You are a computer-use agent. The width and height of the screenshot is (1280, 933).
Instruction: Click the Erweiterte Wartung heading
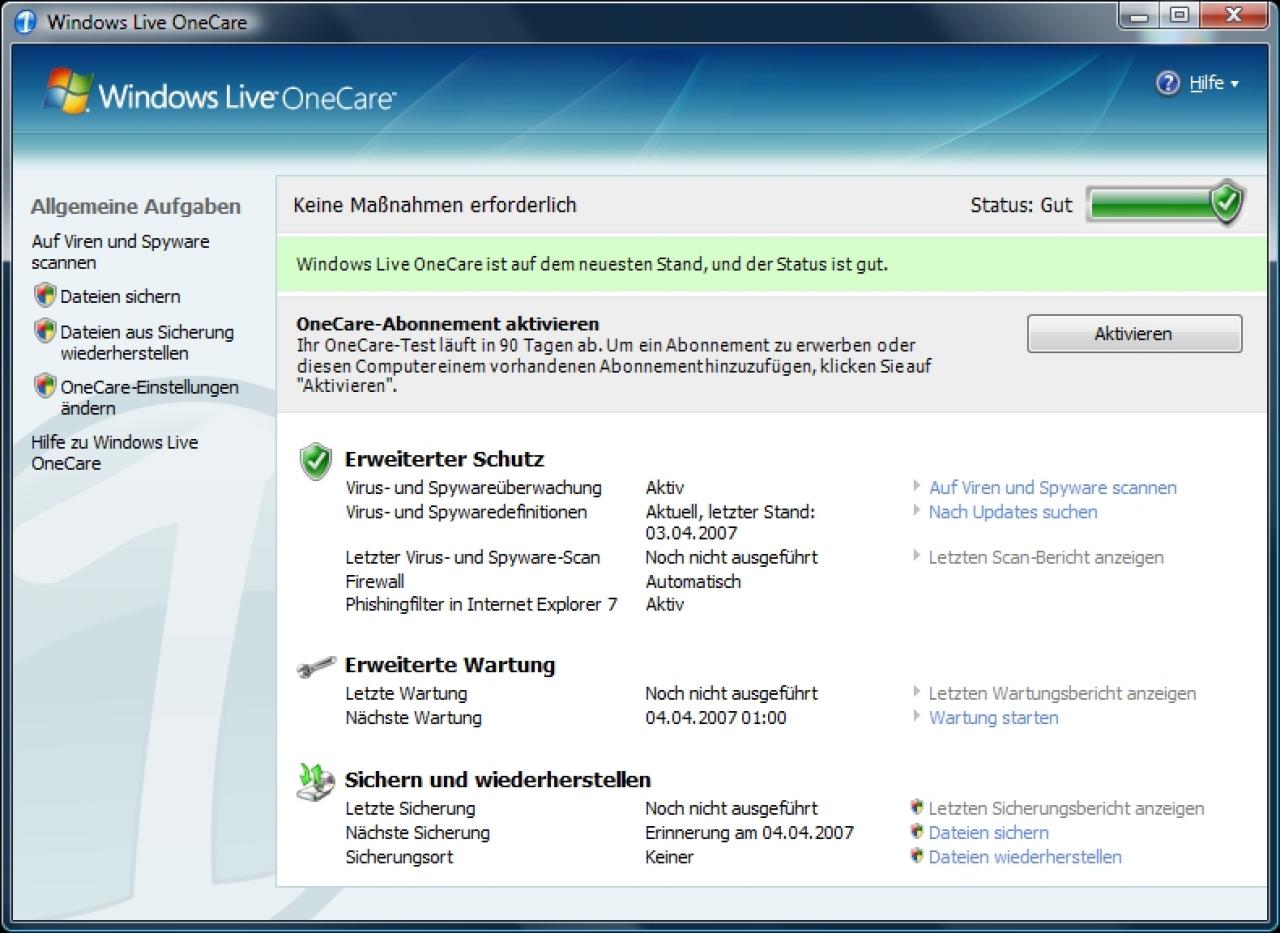coord(450,665)
